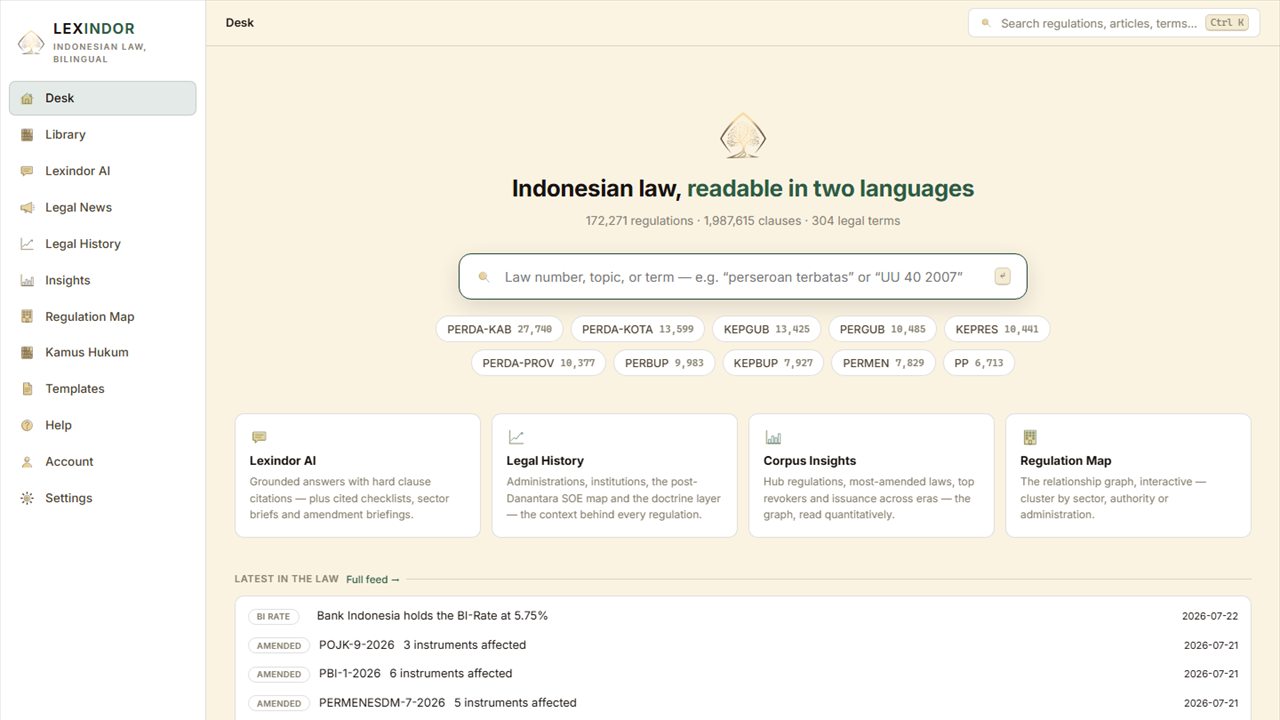Click the Legal History chart icon in sidebar
Image resolution: width=1280 pixels, height=720 pixels.
[x=27, y=244]
